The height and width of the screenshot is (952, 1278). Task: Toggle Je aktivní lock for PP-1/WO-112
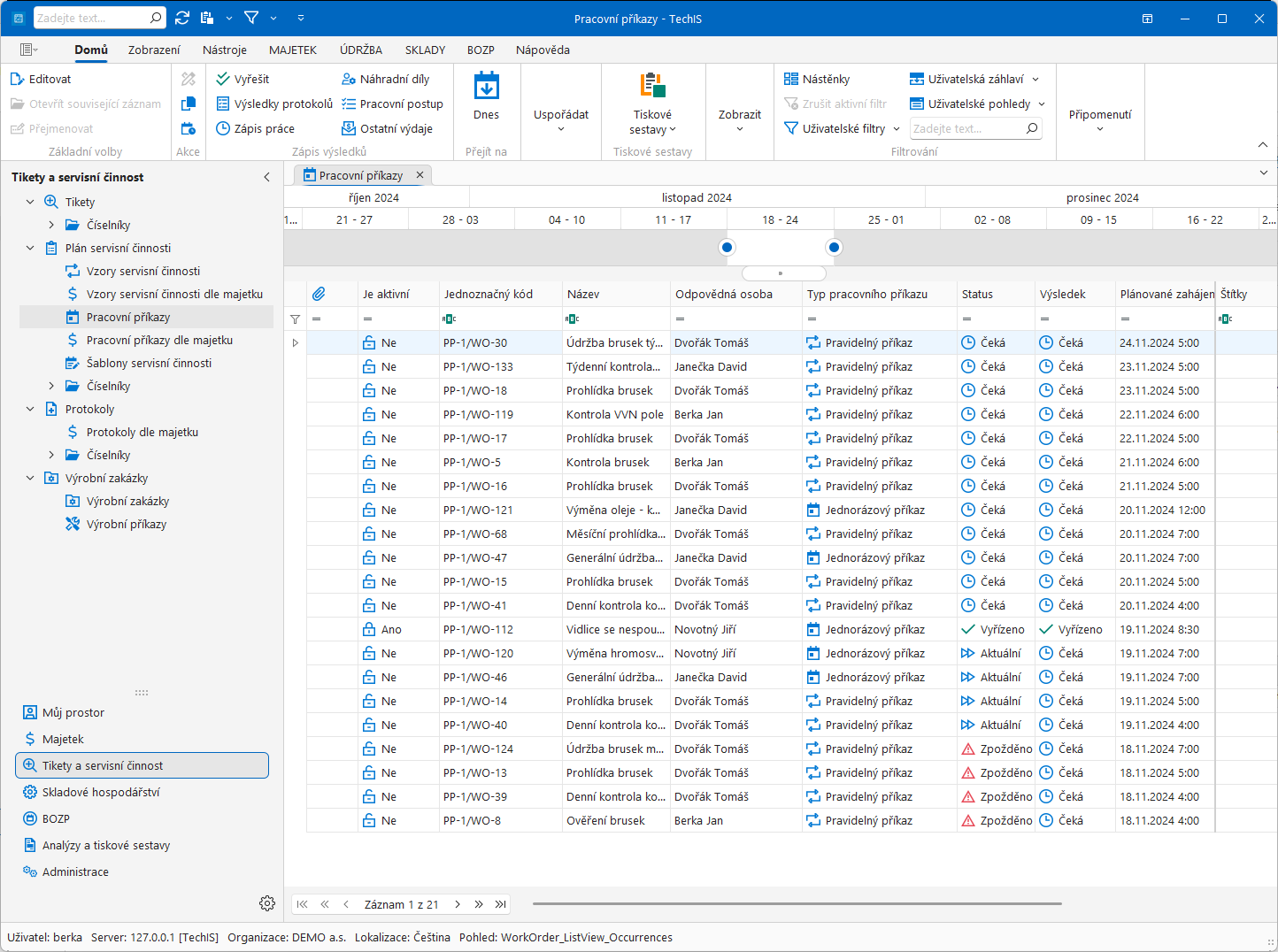pos(369,629)
